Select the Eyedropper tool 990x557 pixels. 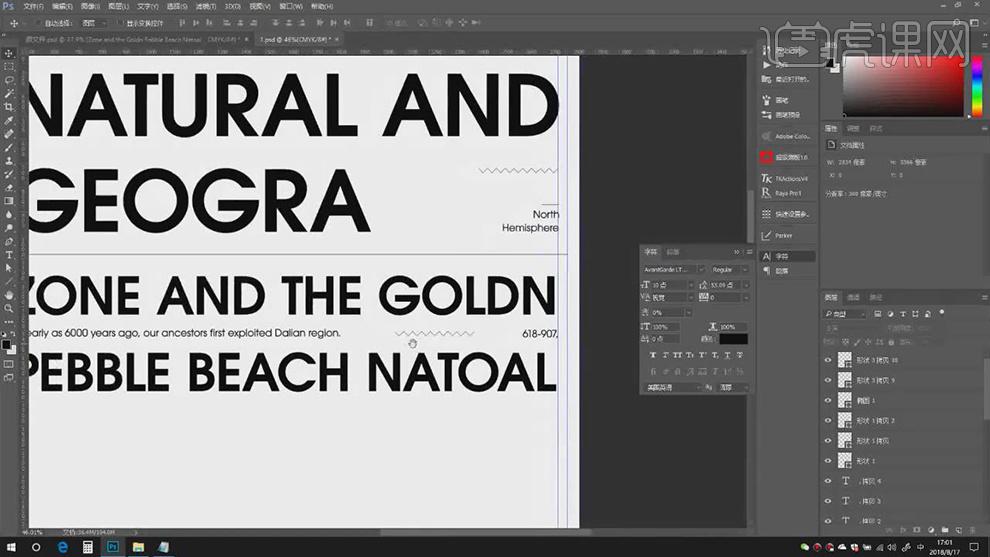pyautogui.click(x=9, y=120)
